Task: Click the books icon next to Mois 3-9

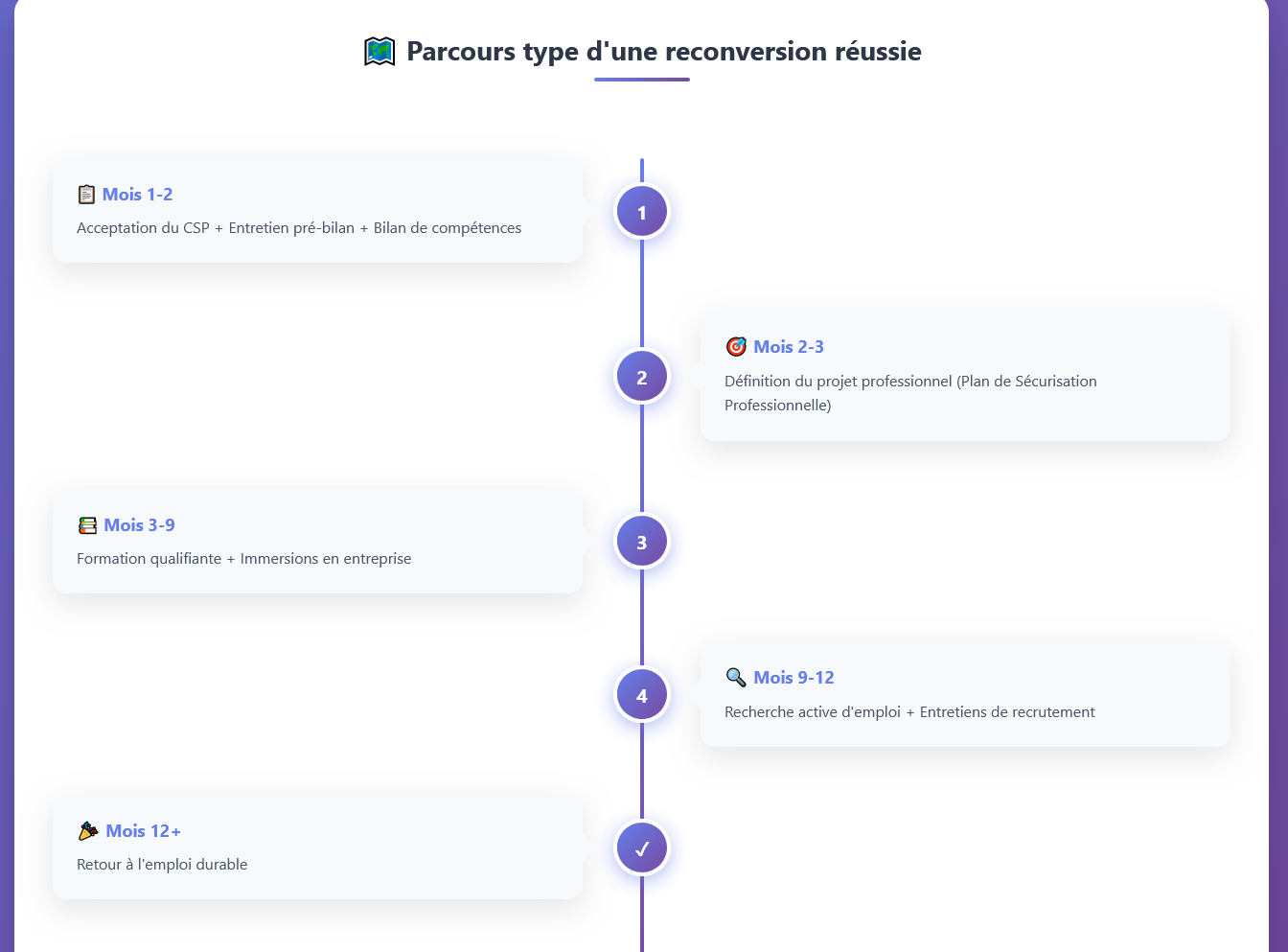Action: click(x=87, y=525)
